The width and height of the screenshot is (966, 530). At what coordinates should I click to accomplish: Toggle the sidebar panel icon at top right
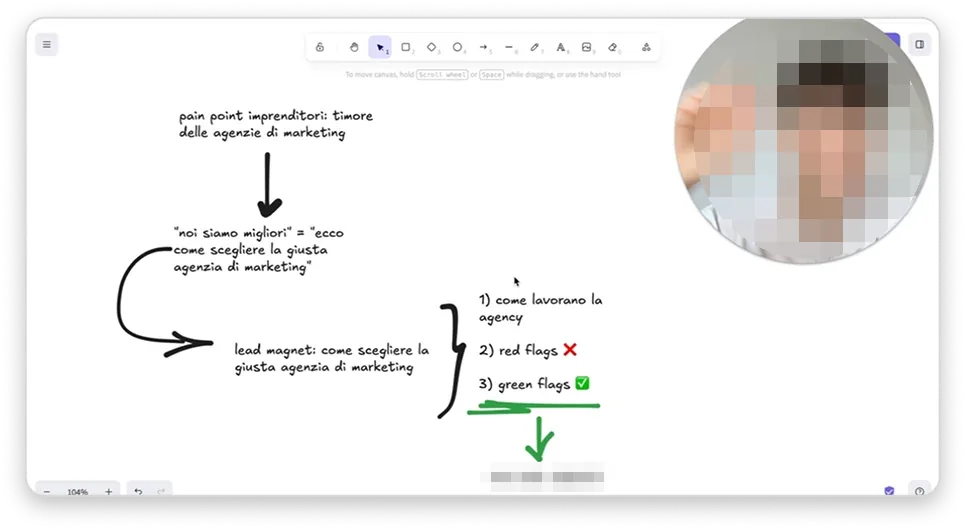click(919, 44)
